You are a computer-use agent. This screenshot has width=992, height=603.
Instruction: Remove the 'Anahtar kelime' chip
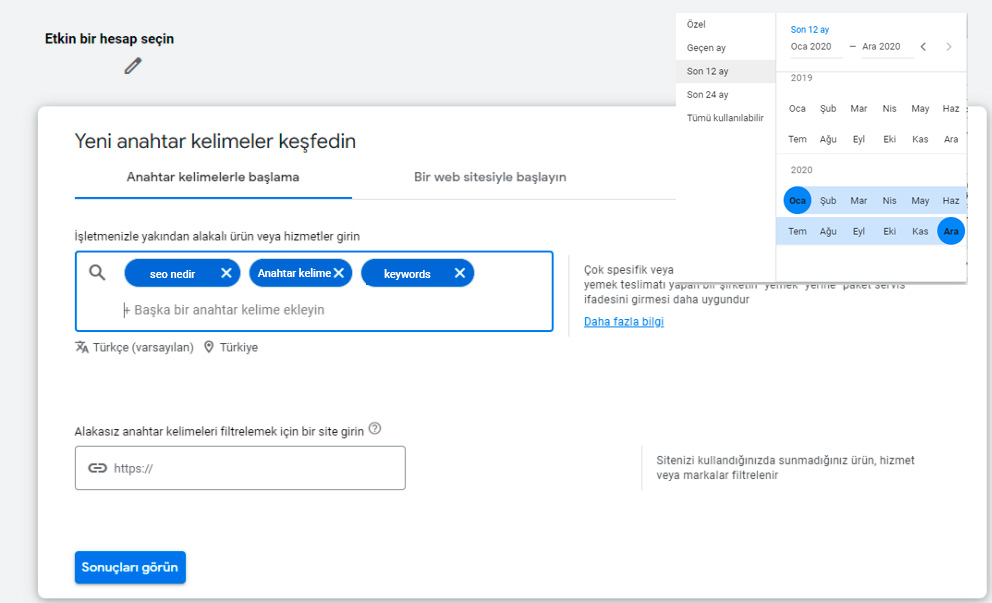(x=339, y=273)
